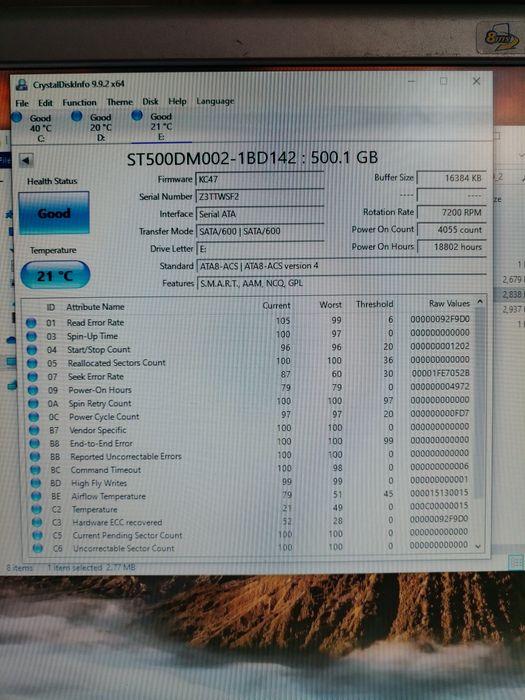Click the 21 °C temperature button

pyautogui.click(x=55, y=275)
